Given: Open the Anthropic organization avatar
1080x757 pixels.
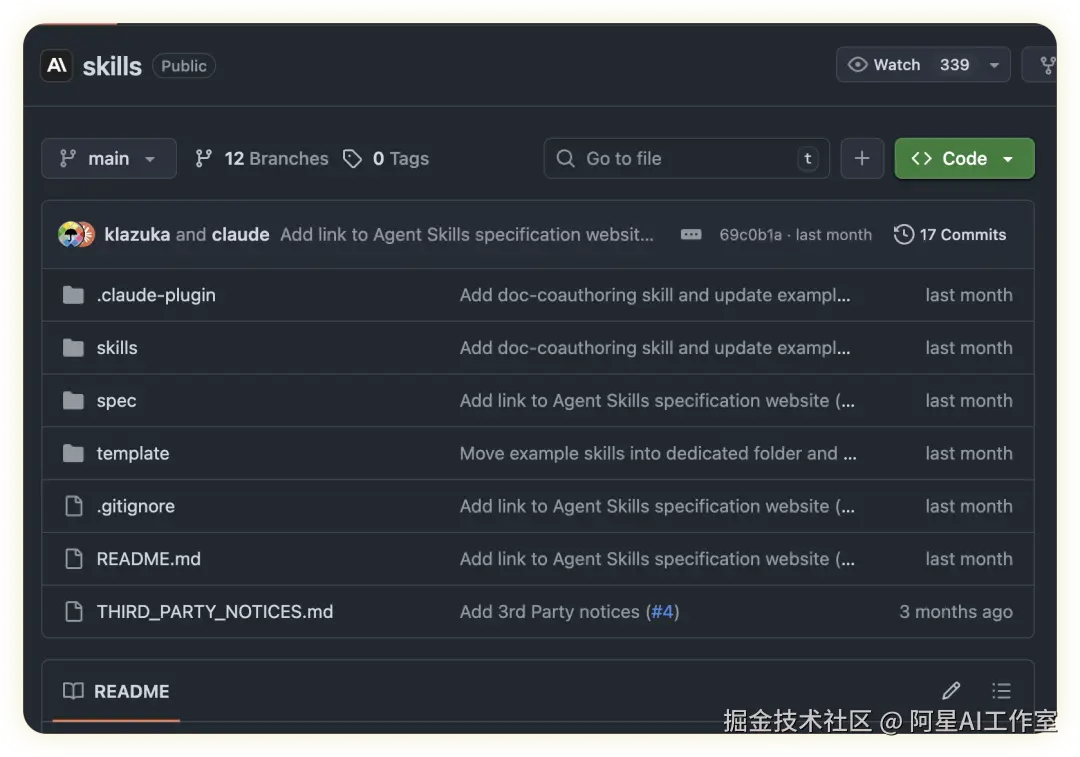Looking at the screenshot, I should 56,65.
